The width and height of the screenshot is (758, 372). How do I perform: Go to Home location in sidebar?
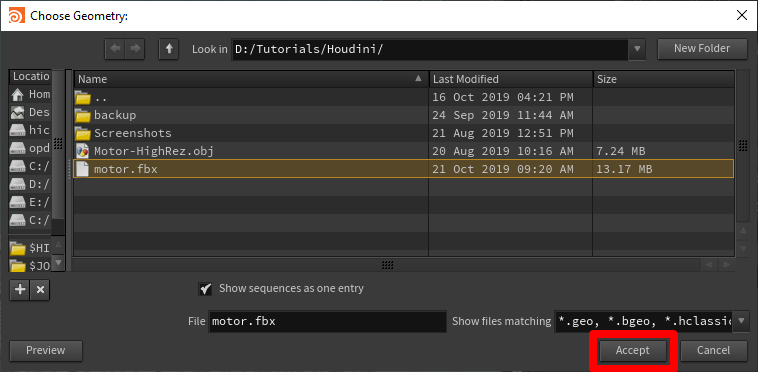click(x=30, y=94)
